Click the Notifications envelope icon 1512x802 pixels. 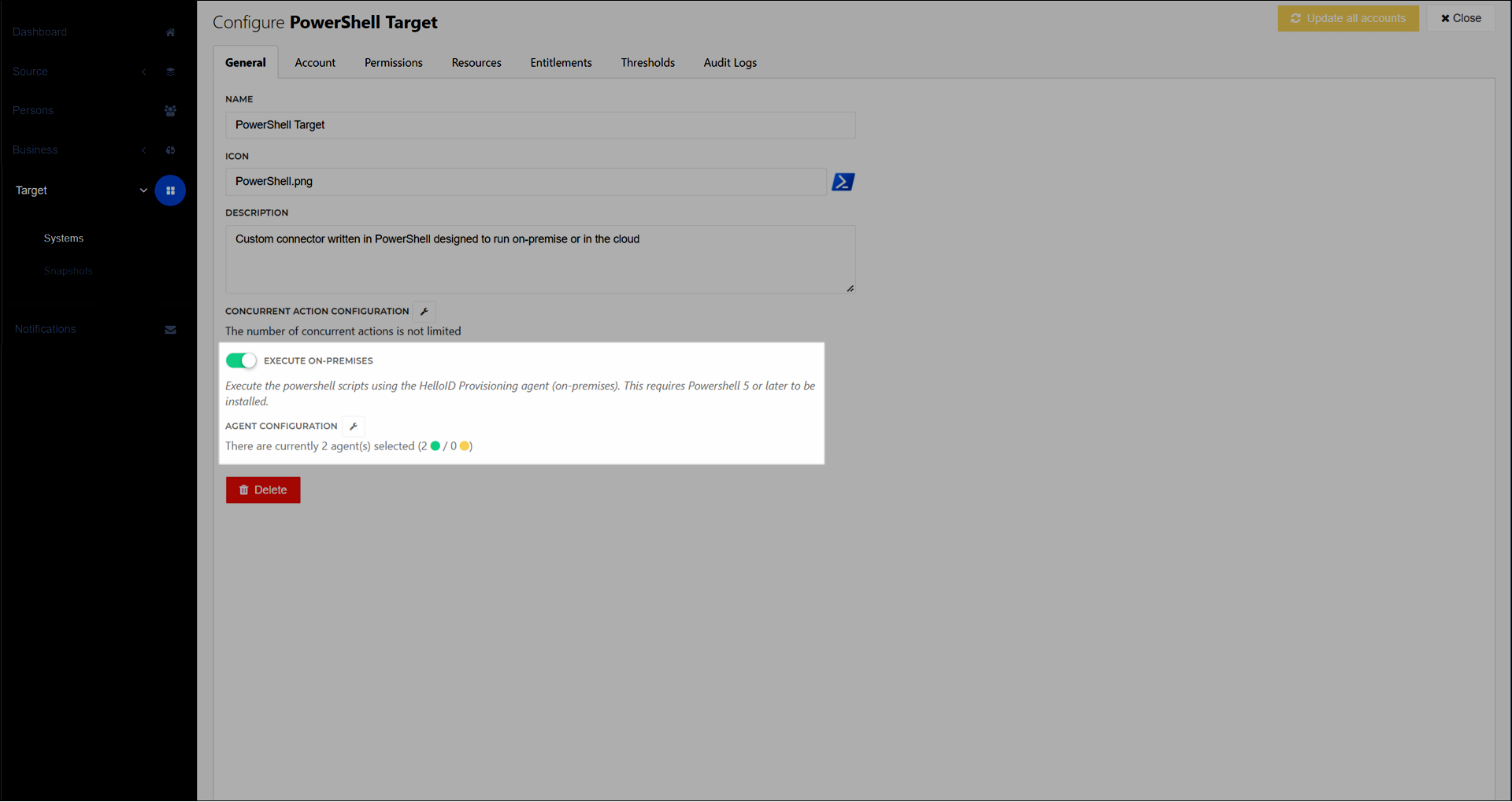point(170,330)
